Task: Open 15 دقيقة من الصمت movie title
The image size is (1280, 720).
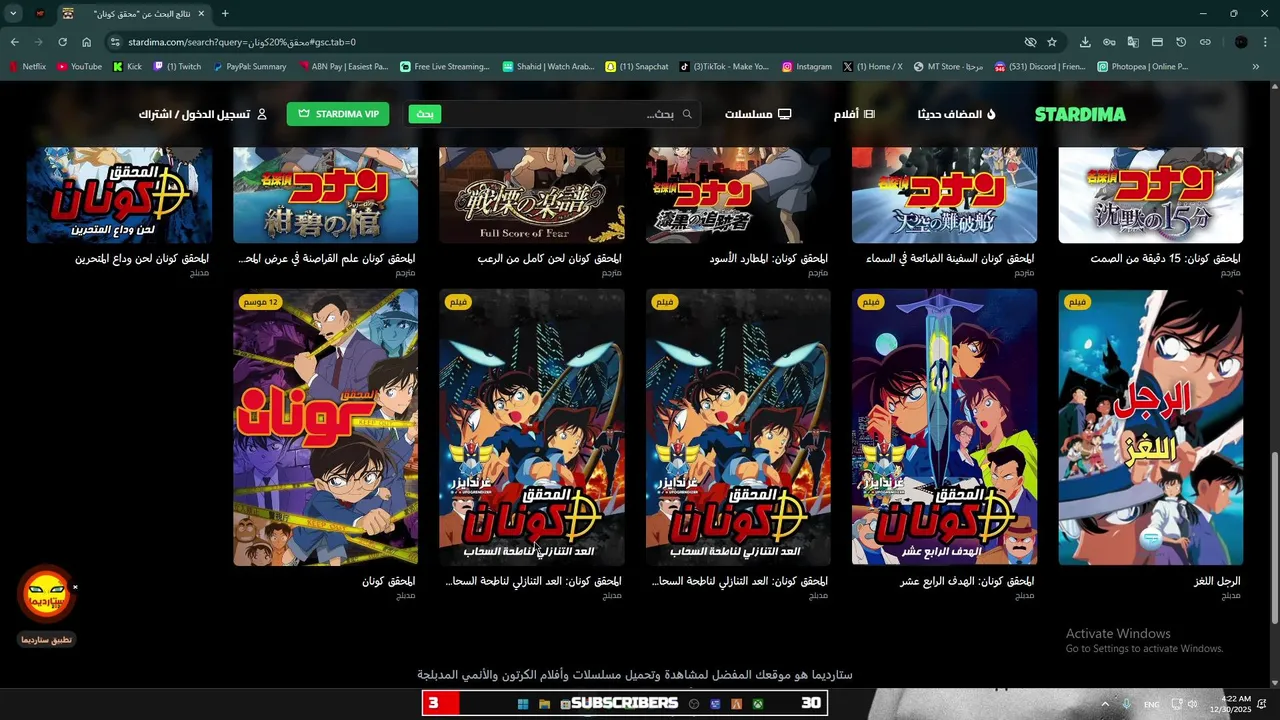Action: (1165, 258)
